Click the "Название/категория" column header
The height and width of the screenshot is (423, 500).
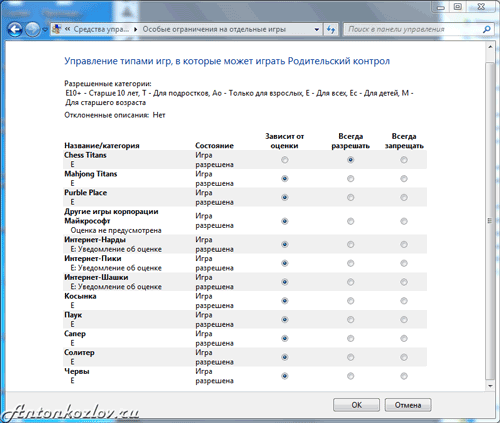(102, 146)
